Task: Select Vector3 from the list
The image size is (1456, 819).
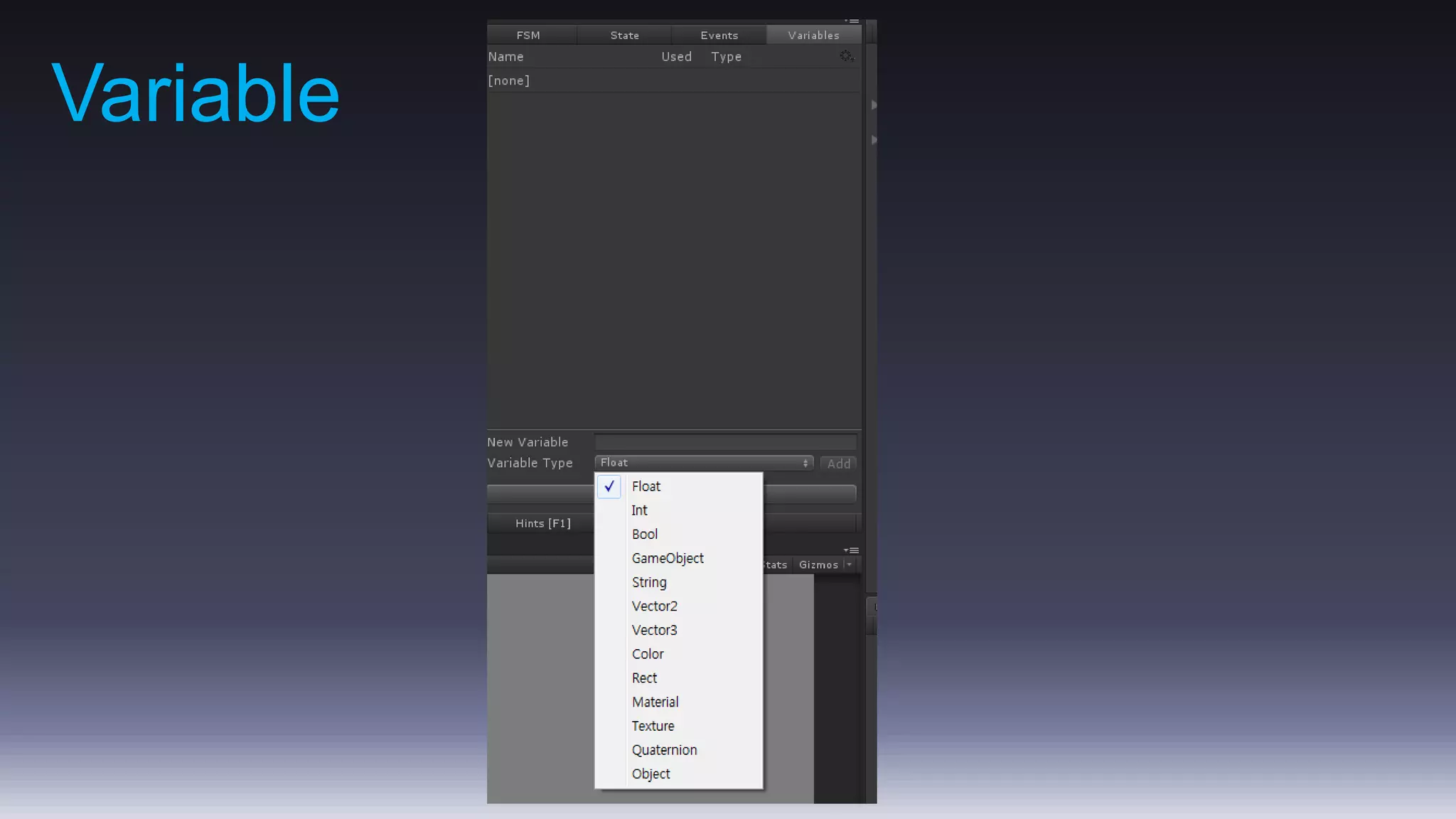Action: (654, 630)
